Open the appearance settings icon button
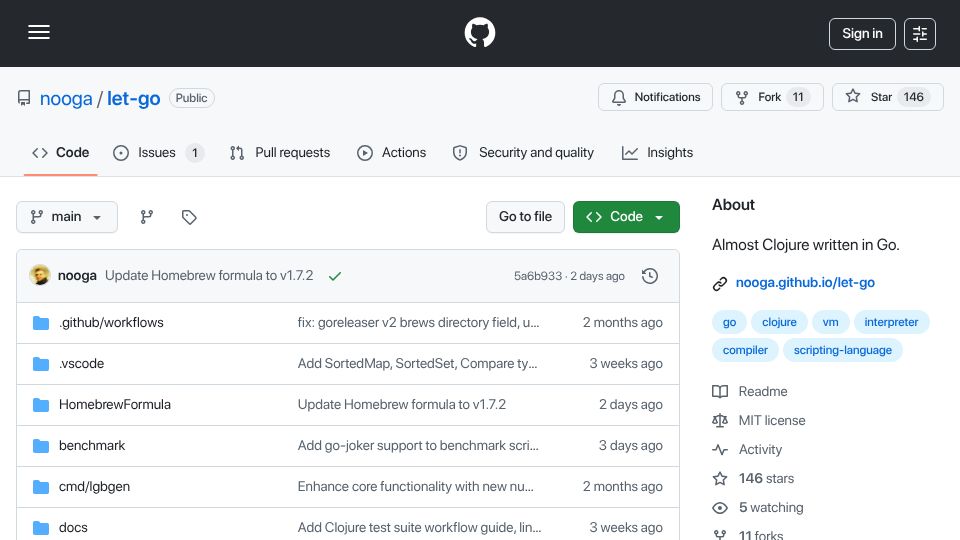960x540 pixels. [x=920, y=34]
